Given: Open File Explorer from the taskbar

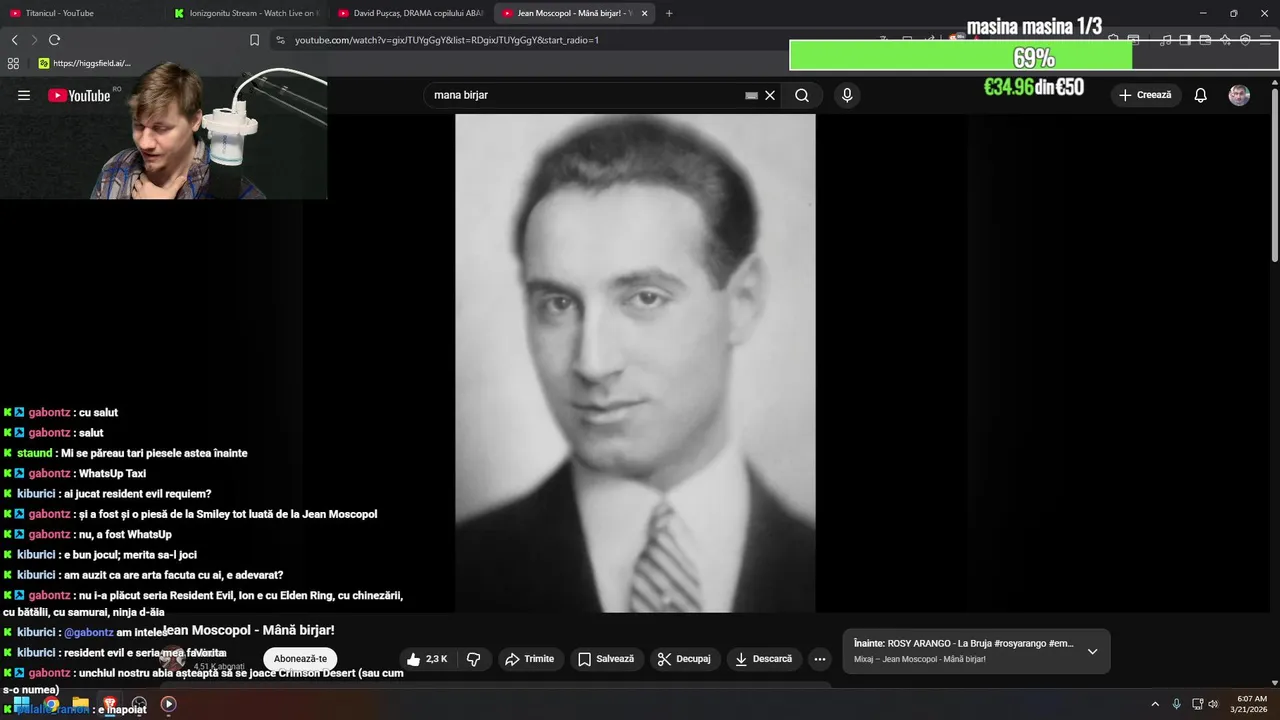Looking at the screenshot, I should coord(80,704).
